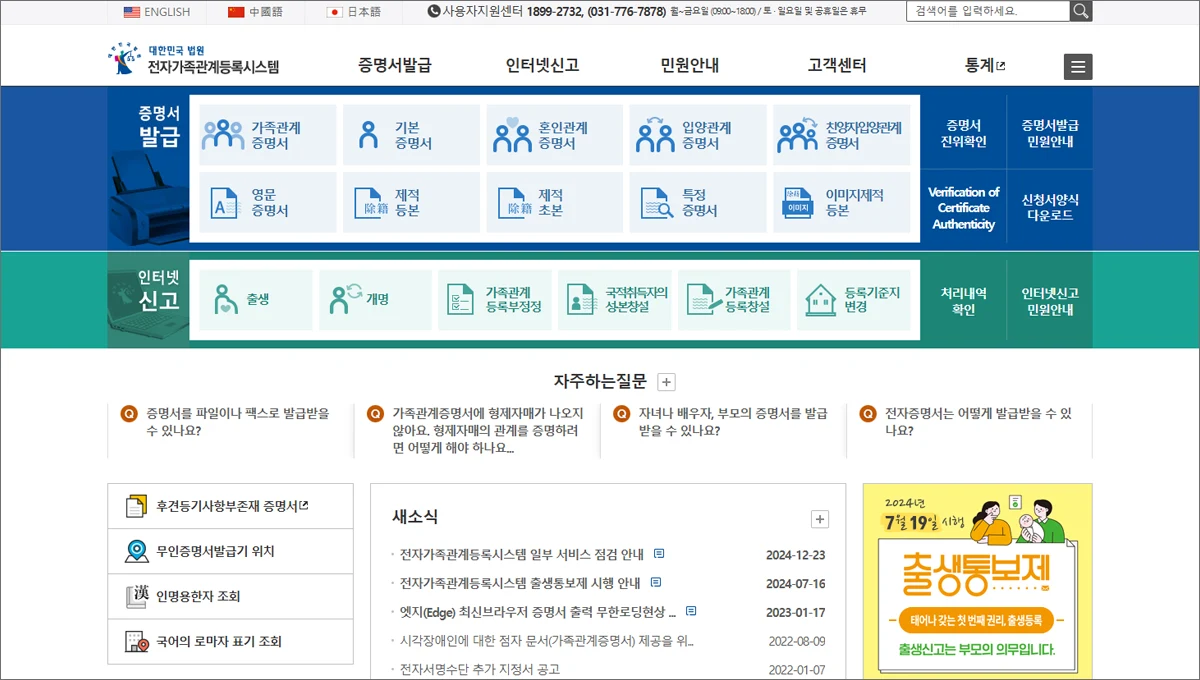The width and height of the screenshot is (1200, 680).
Task: Open FAQ about 형제자매 on 가족관계증명서
Action: pyautogui.click(x=488, y=430)
